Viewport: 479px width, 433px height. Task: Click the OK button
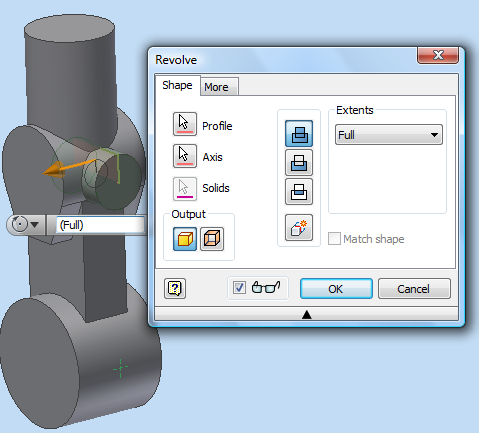tap(336, 289)
